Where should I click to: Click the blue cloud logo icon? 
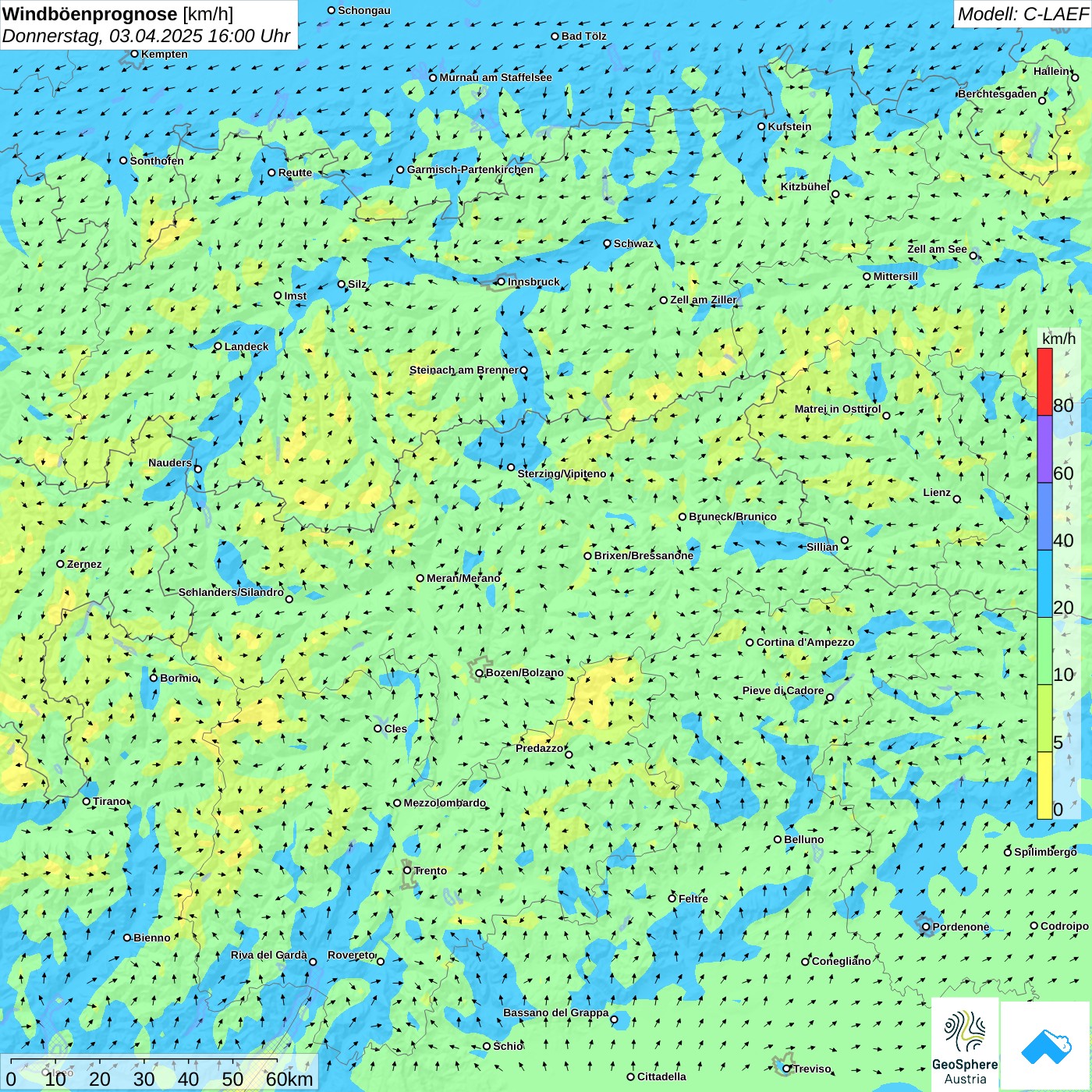[1046, 1046]
